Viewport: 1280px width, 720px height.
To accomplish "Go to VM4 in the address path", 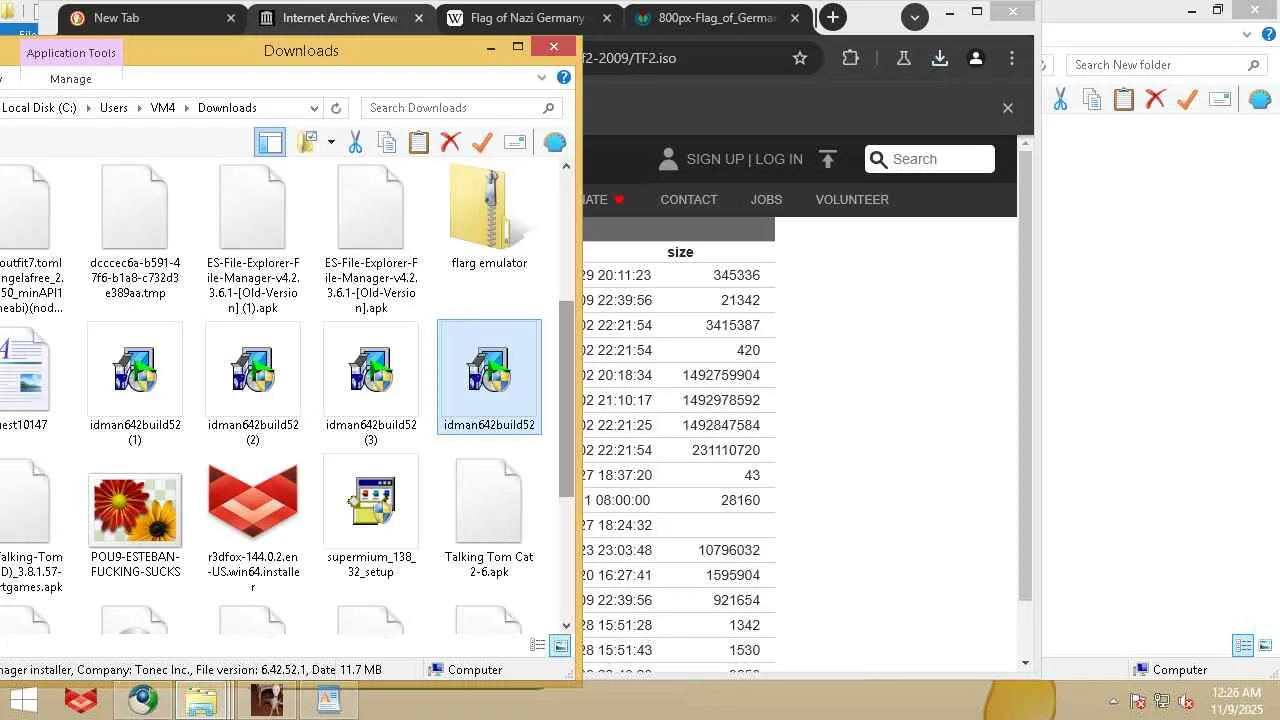I will coord(163,108).
